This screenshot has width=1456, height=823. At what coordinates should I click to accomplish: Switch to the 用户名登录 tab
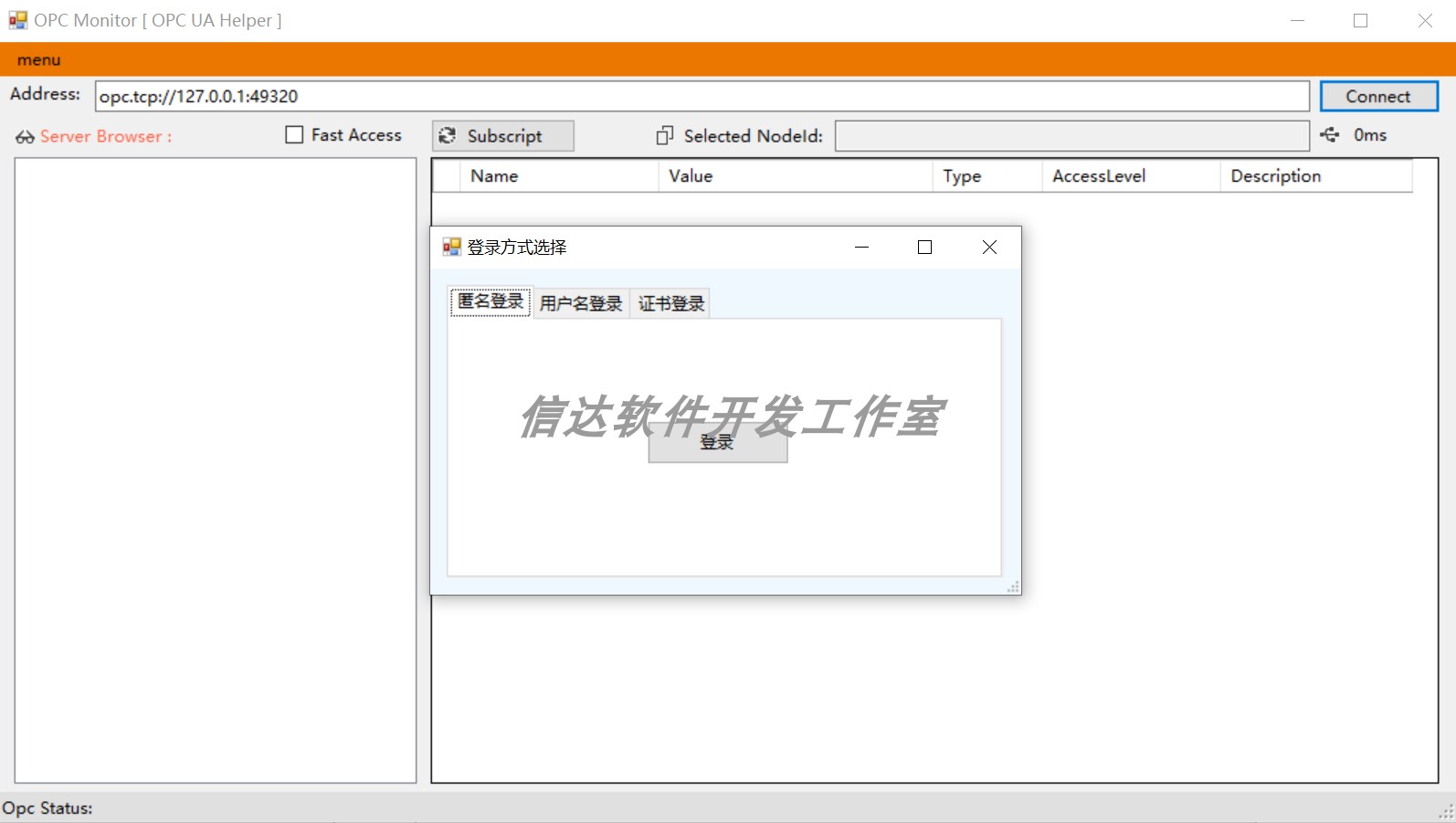(x=581, y=303)
